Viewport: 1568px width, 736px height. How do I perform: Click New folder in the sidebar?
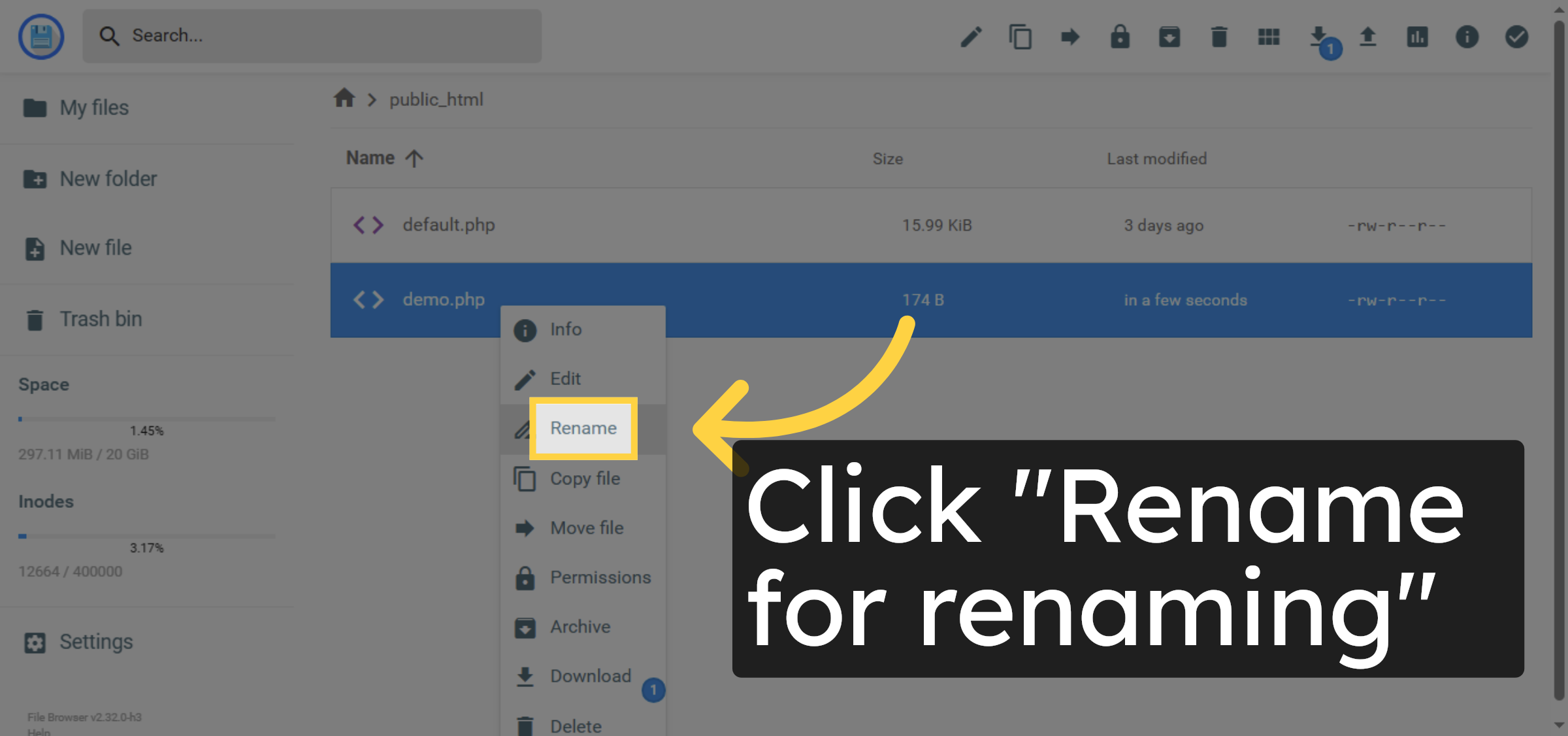(108, 178)
